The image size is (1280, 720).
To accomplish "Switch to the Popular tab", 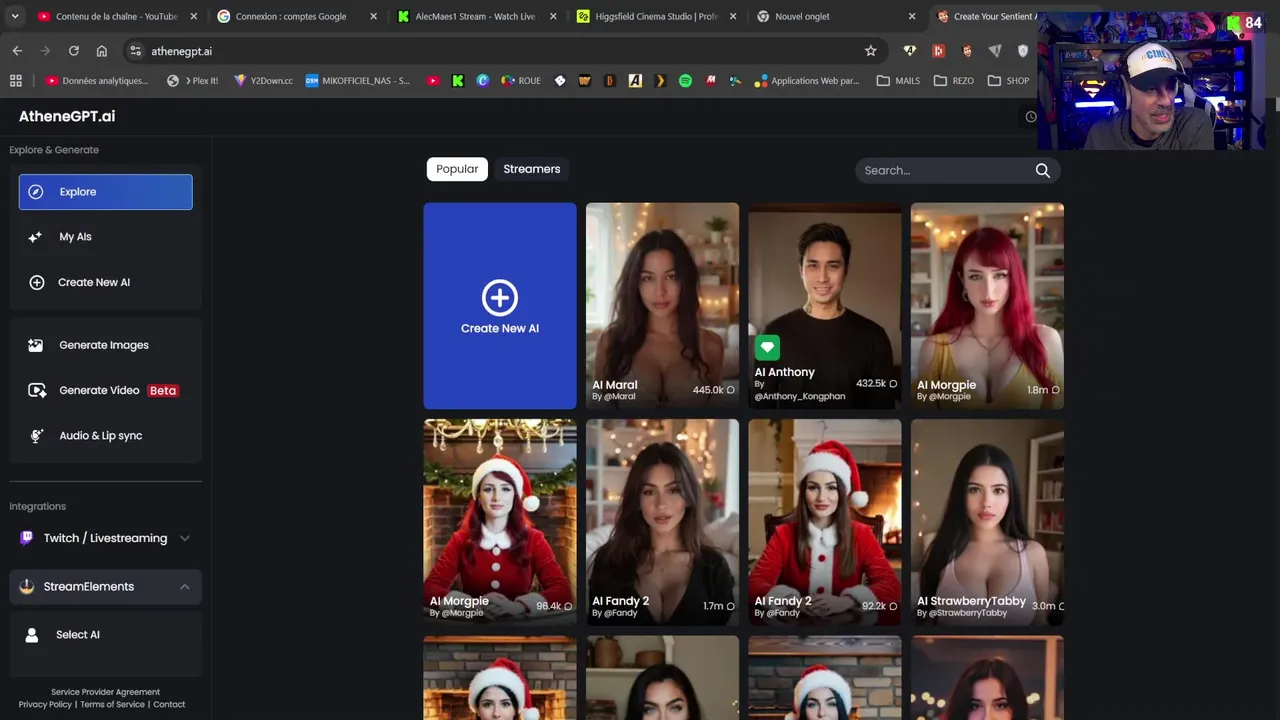I will click(457, 169).
